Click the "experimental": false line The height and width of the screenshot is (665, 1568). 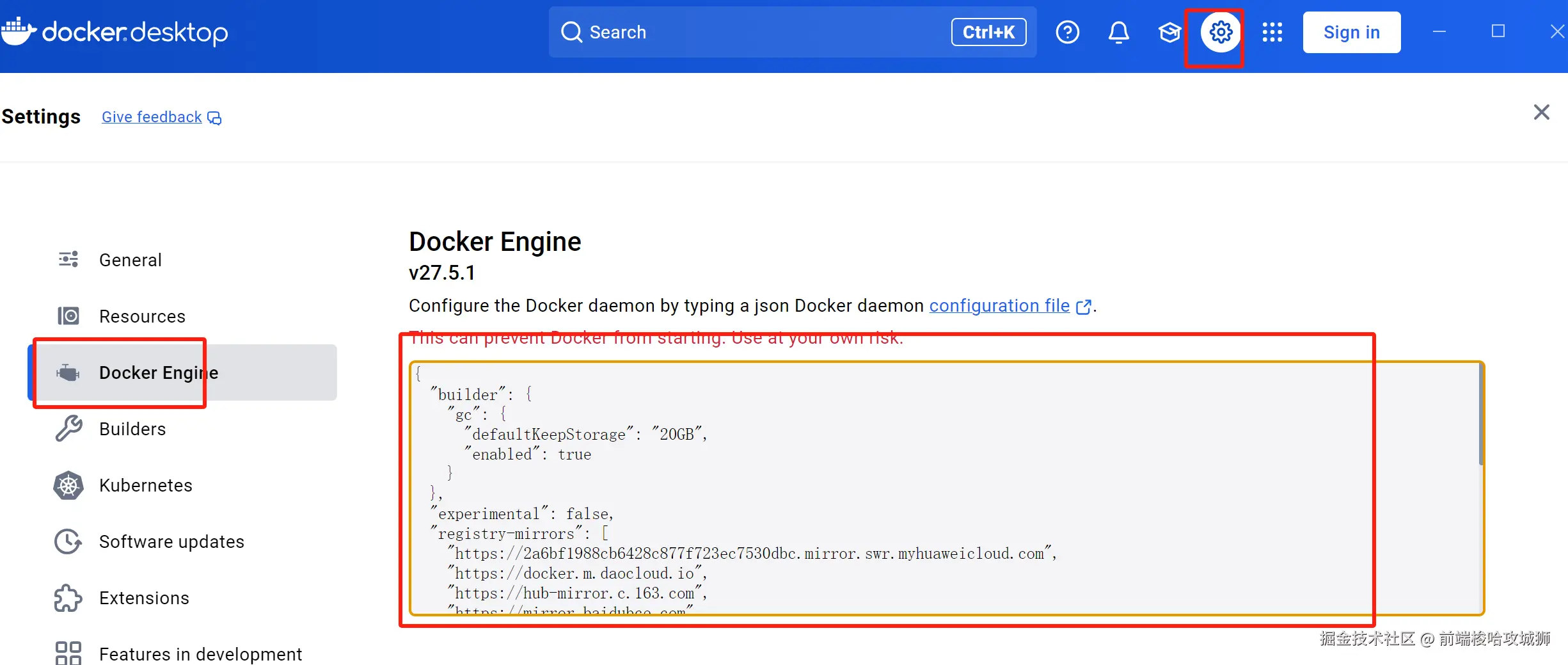522,514
